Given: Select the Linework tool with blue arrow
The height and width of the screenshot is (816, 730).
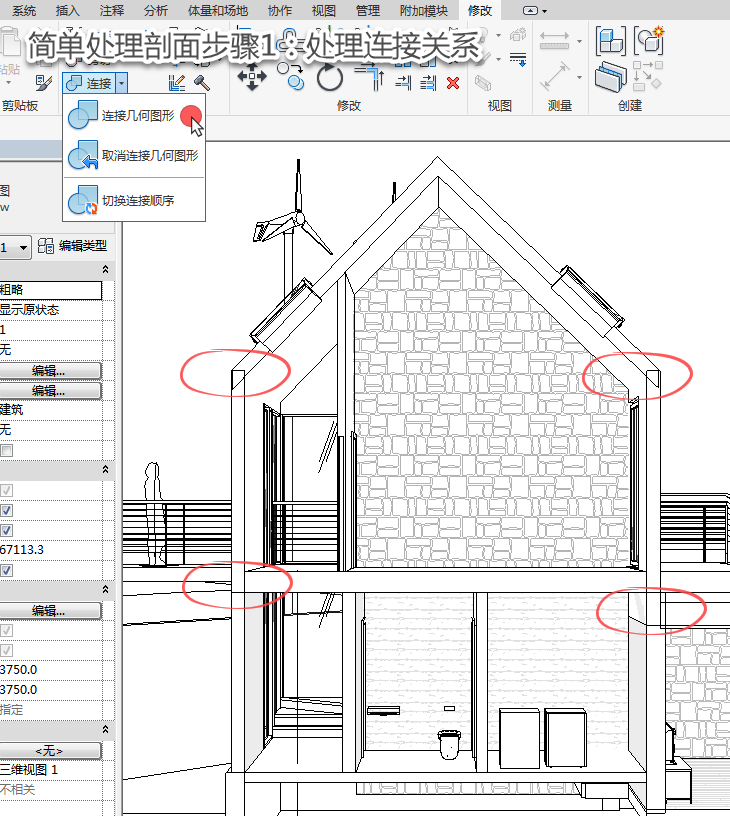Looking at the screenshot, I should click(518, 59).
